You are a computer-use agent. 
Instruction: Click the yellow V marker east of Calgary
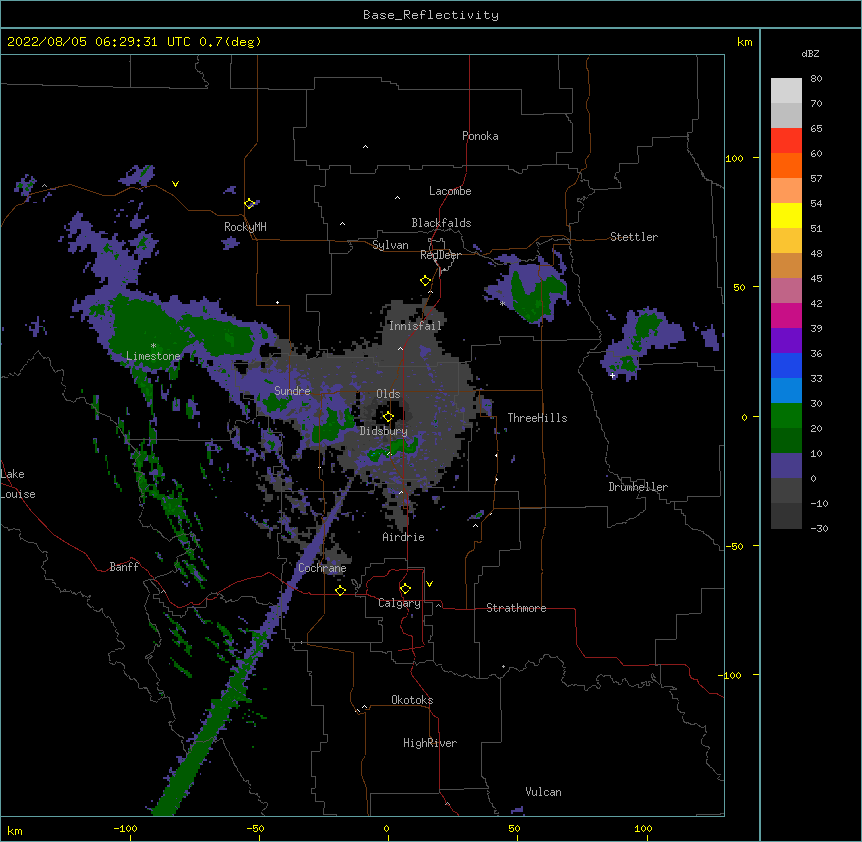429,584
